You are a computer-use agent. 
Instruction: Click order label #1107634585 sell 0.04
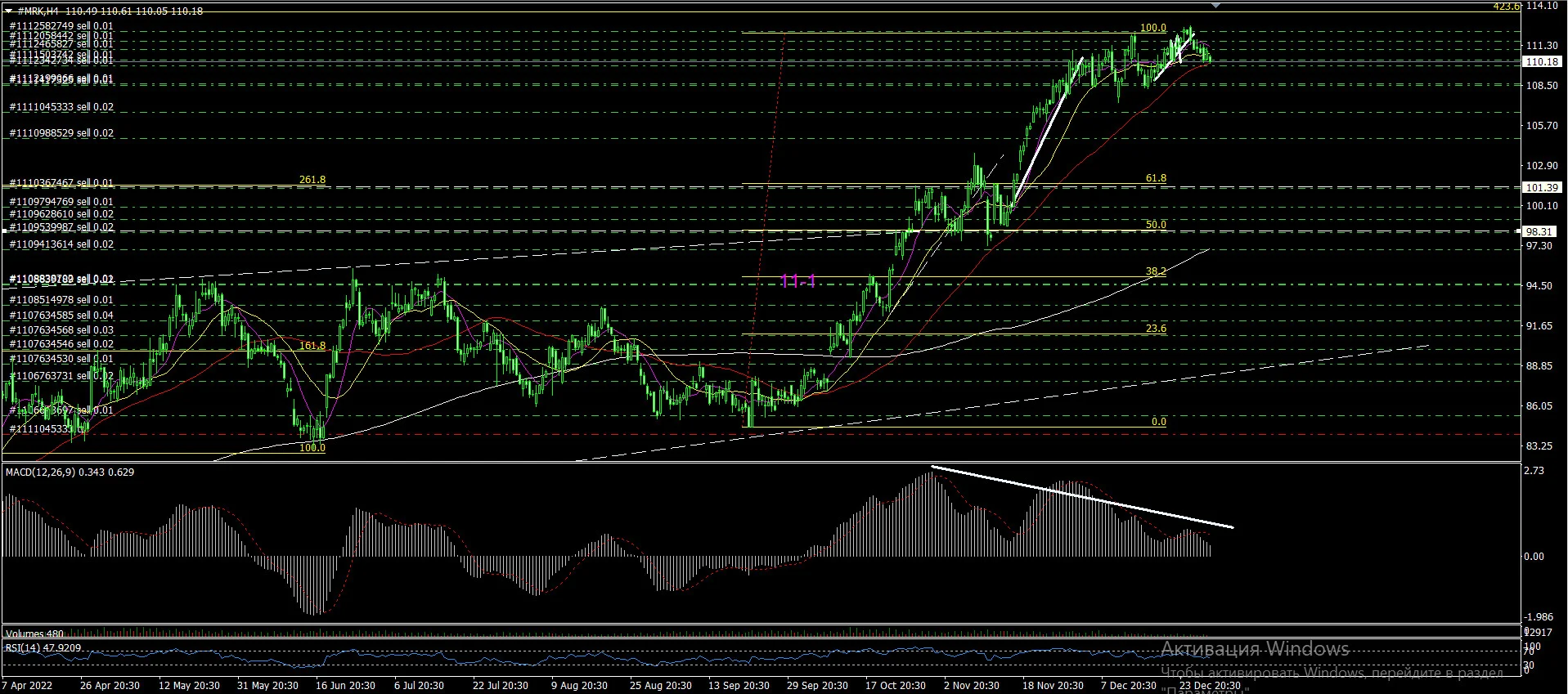61,316
